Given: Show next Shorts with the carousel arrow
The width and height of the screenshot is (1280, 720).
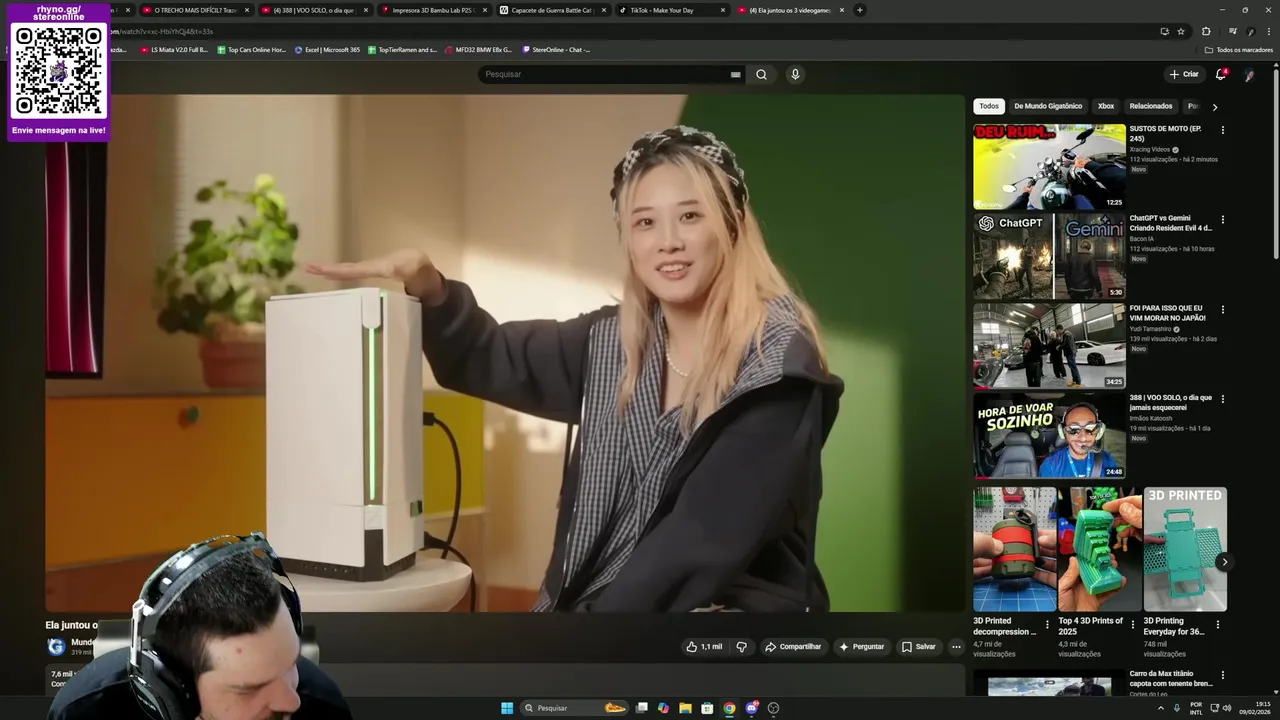Looking at the screenshot, I should click(x=1224, y=562).
